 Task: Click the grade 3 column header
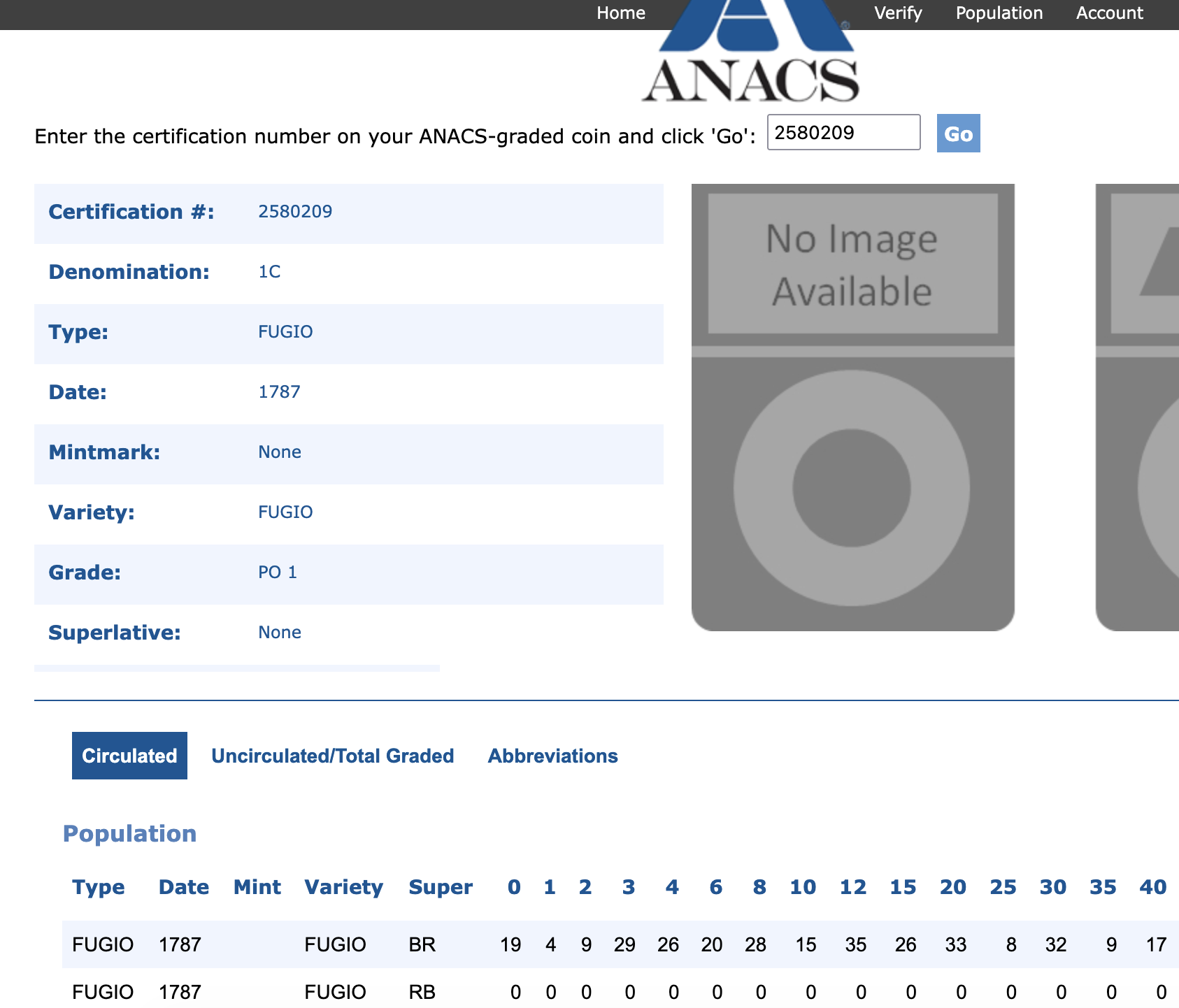pos(629,887)
